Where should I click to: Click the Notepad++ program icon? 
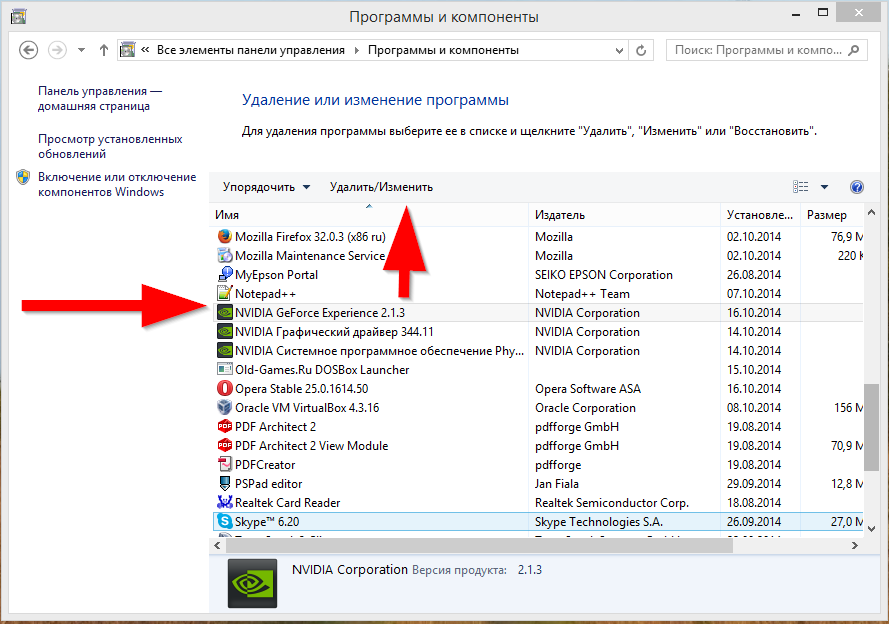tap(225, 294)
